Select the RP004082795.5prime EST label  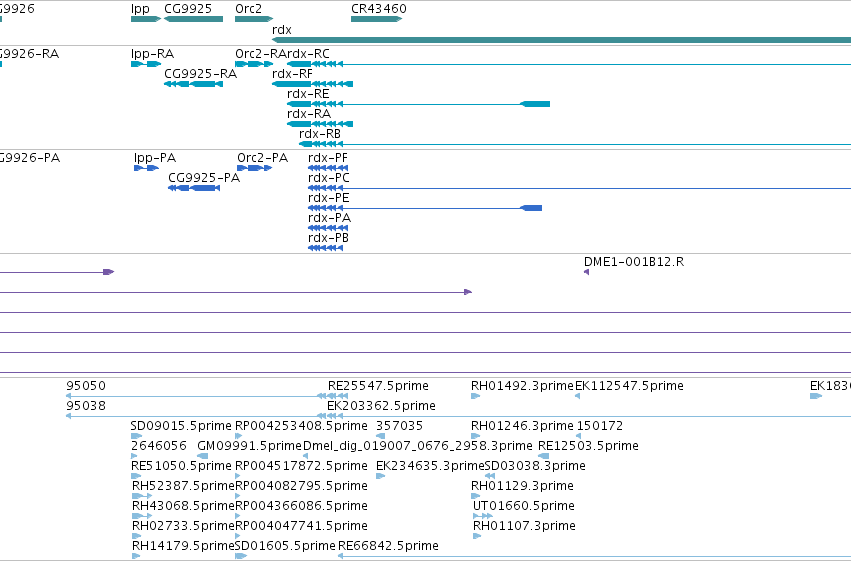301,486
